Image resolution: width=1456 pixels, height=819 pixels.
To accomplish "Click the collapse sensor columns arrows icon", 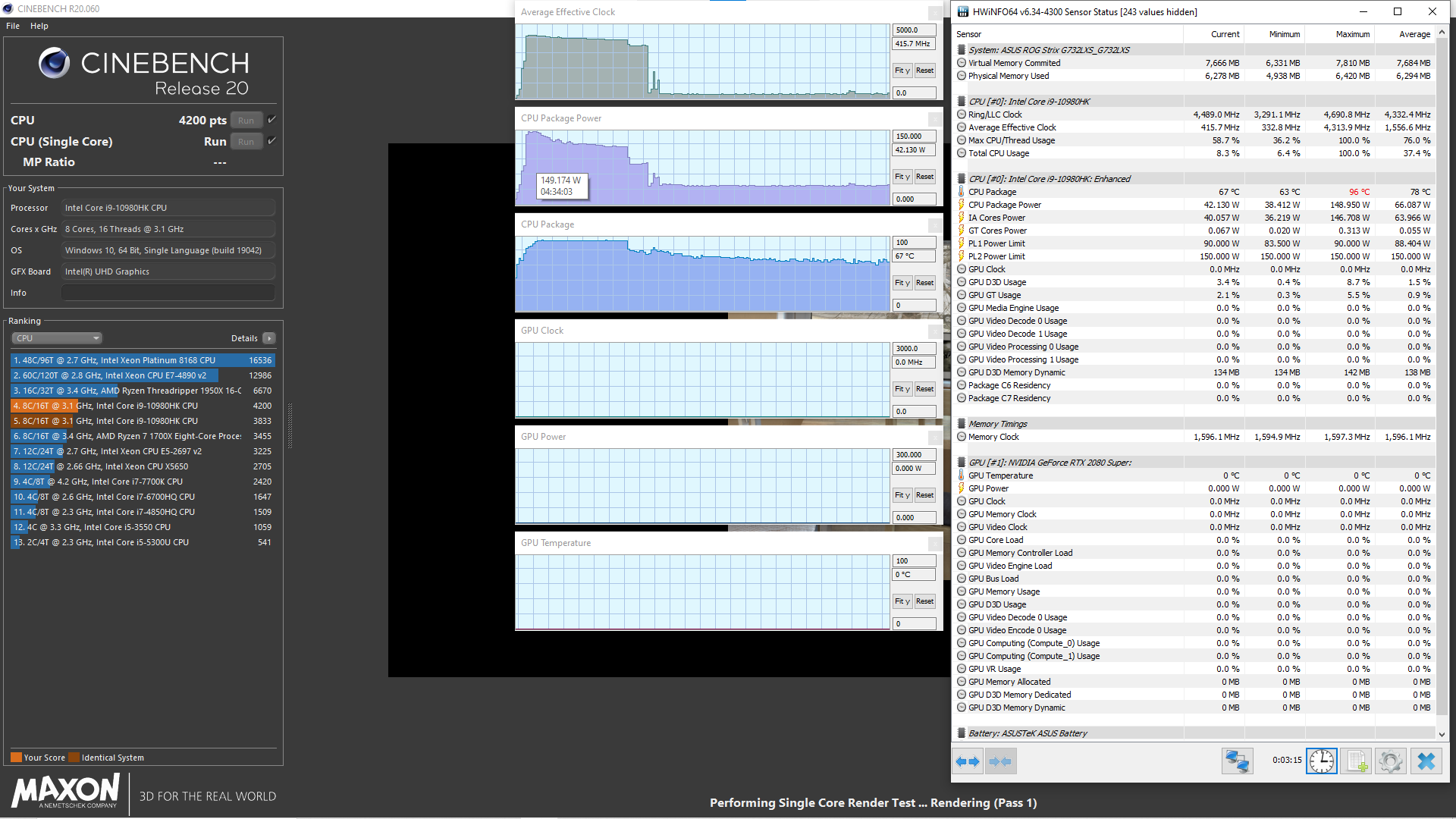I will click(x=1000, y=761).
